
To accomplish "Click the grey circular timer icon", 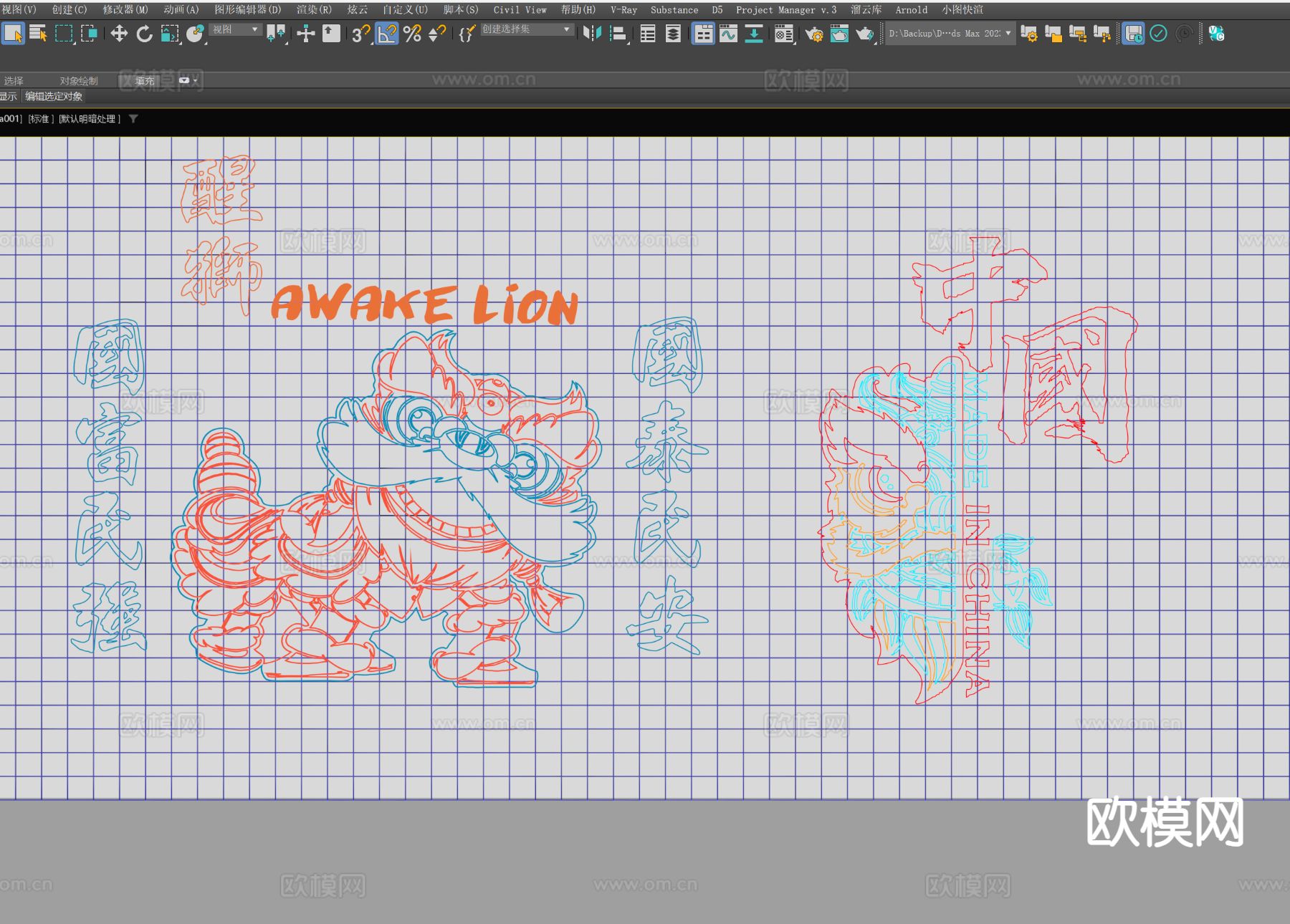I will [x=1184, y=34].
